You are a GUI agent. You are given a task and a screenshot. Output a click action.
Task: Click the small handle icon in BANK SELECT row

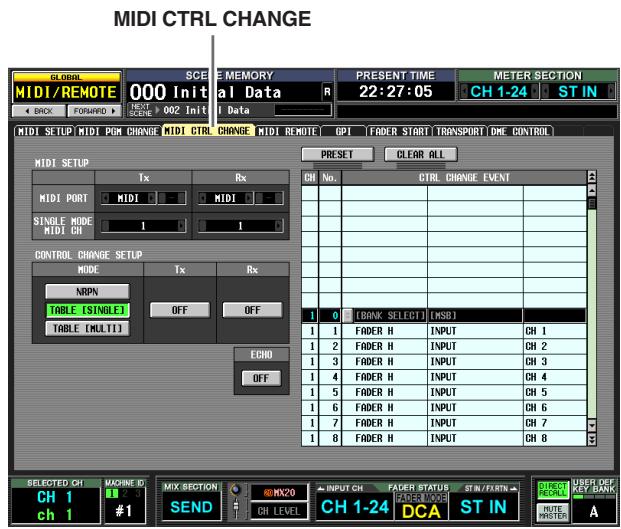tap(347, 316)
